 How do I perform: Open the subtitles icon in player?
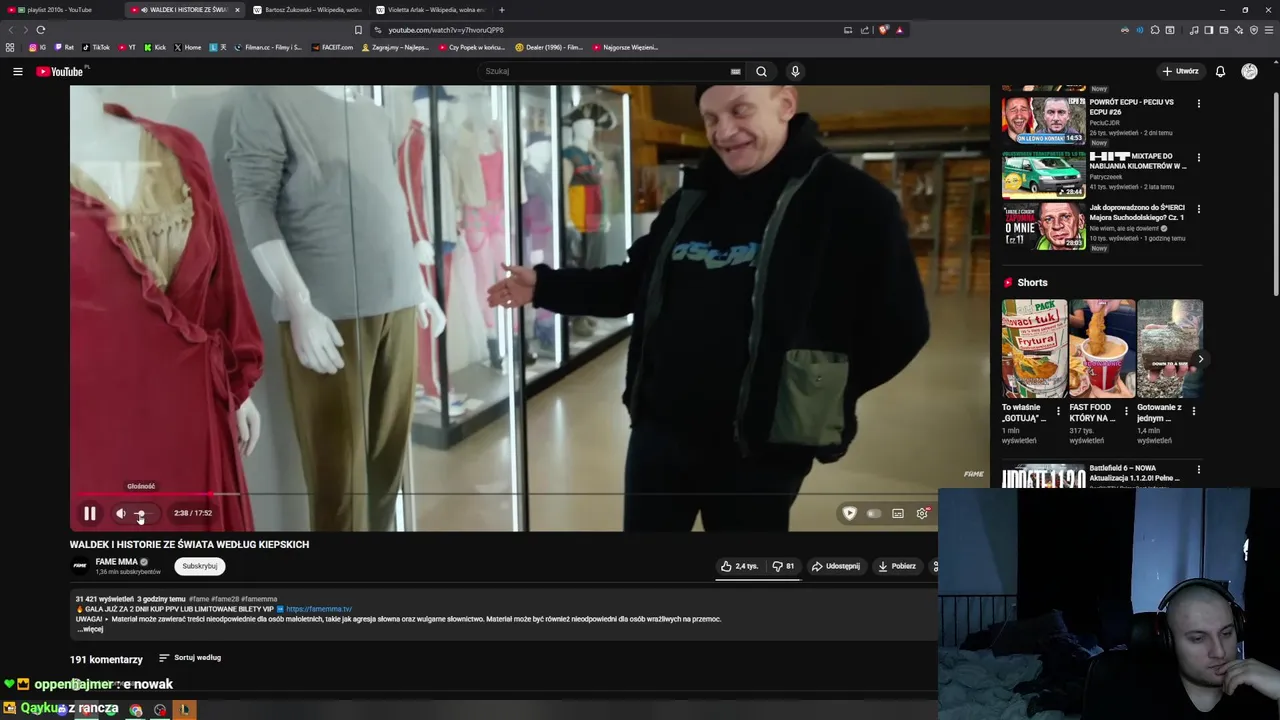tap(898, 513)
